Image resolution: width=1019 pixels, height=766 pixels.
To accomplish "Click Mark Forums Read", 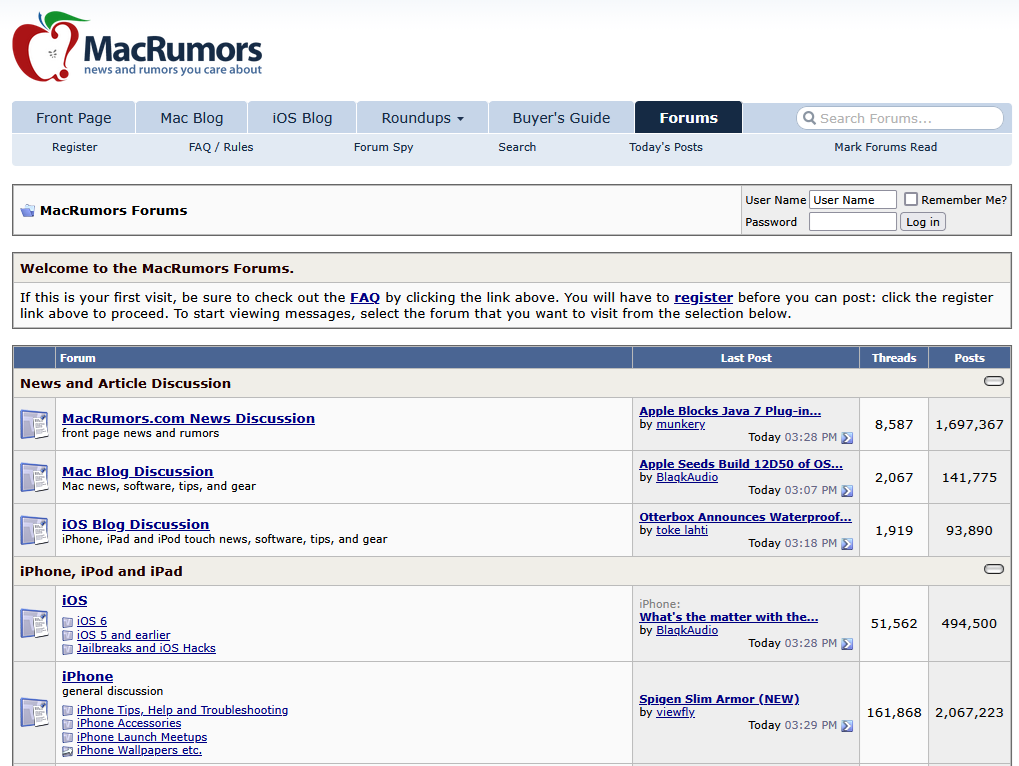I will [x=885, y=147].
